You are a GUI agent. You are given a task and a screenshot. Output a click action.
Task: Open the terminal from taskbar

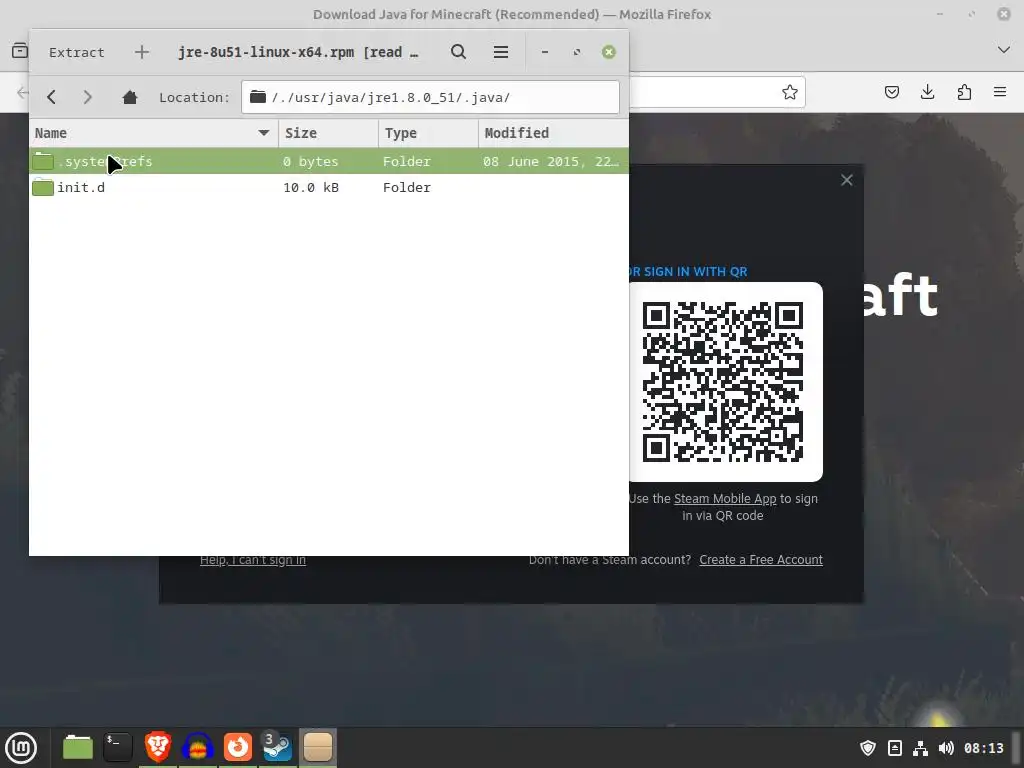[118, 747]
